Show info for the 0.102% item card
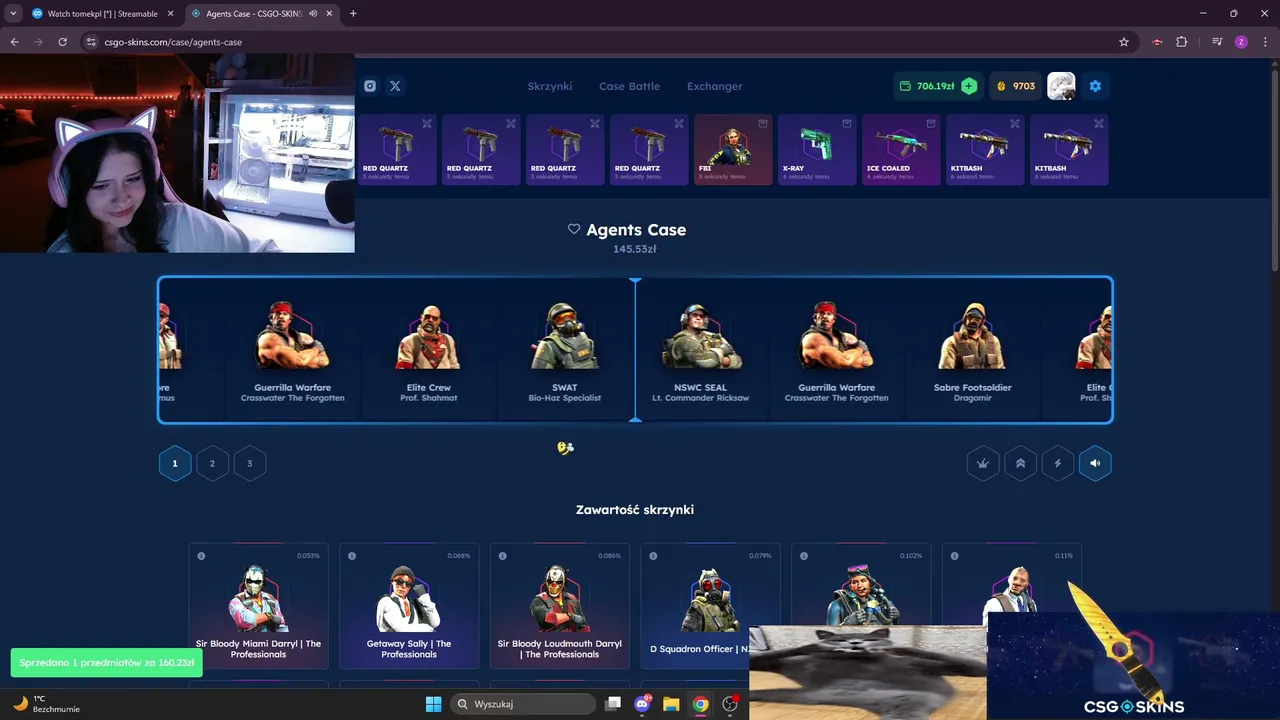 tap(804, 556)
